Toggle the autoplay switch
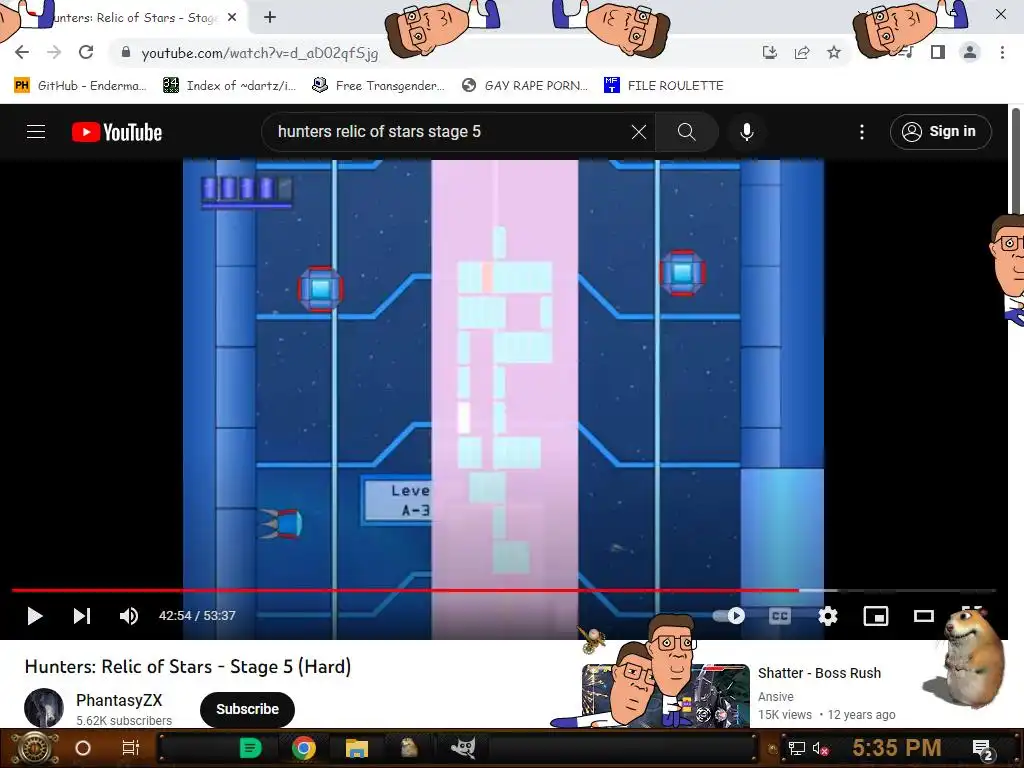 tap(729, 616)
